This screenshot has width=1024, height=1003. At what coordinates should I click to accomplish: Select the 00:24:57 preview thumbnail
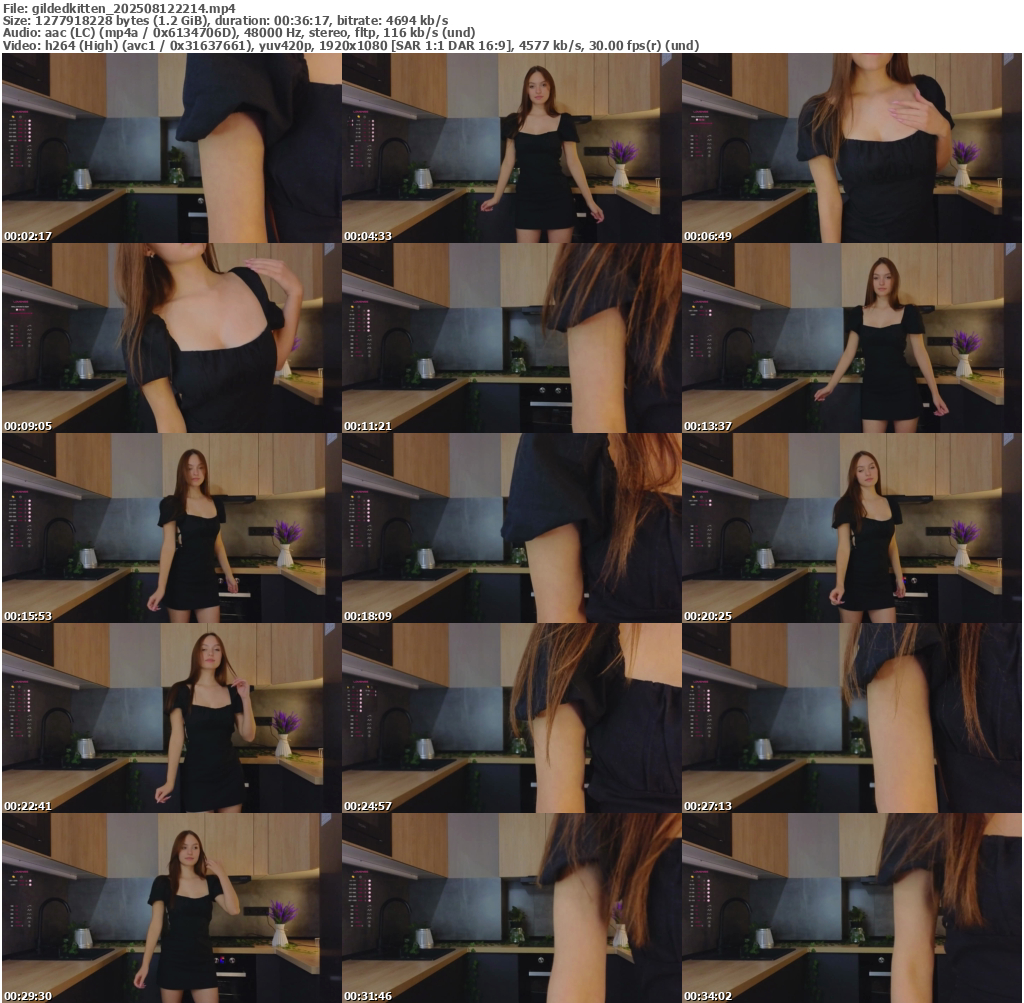(x=511, y=718)
